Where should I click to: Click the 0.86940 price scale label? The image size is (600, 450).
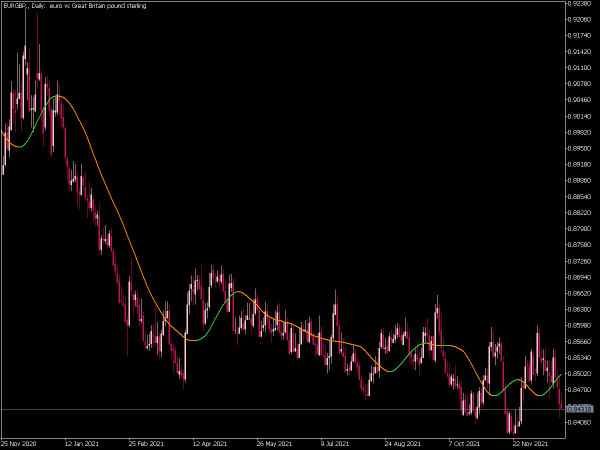(580, 277)
